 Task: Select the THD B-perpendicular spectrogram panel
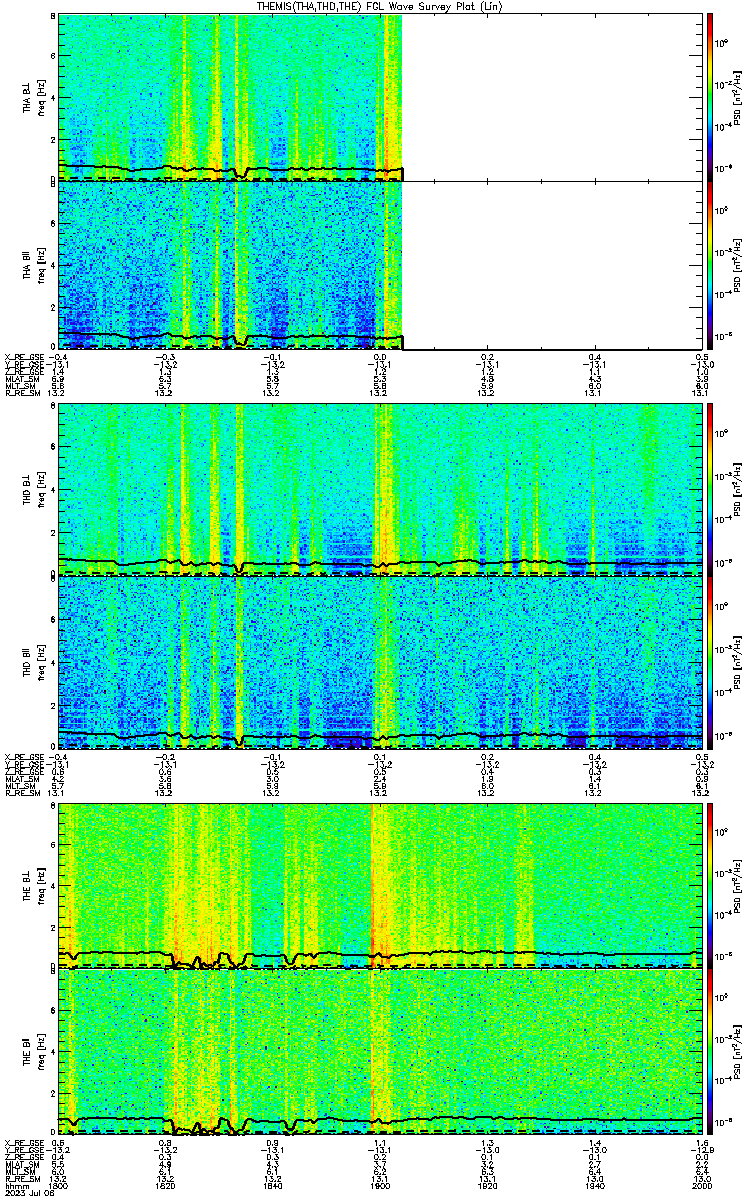pos(381,490)
